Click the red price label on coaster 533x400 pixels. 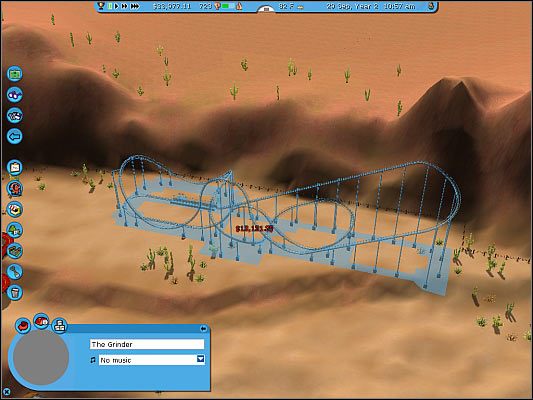[255, 229]
